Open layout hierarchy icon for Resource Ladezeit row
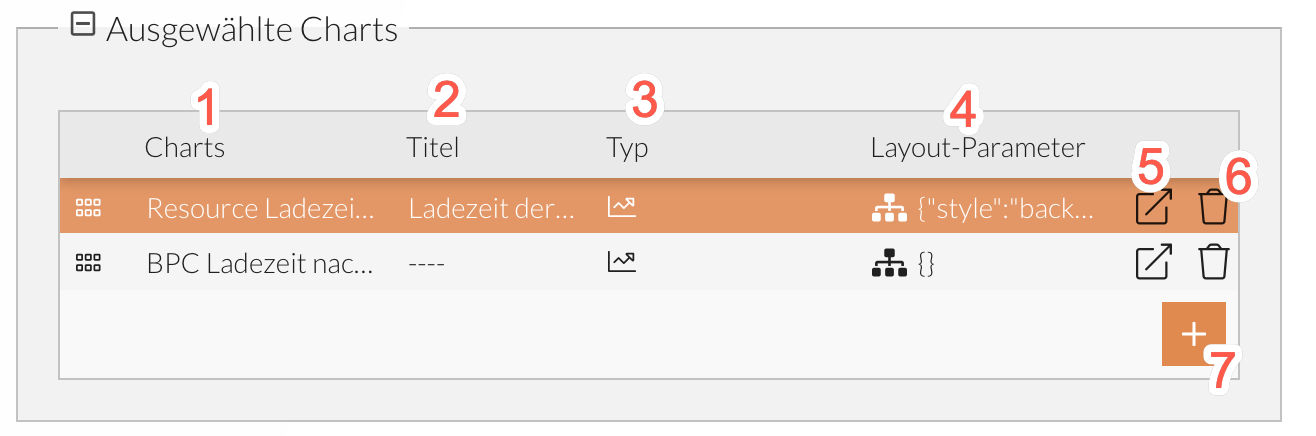The image size is (1316, 436). pos(888,208)
